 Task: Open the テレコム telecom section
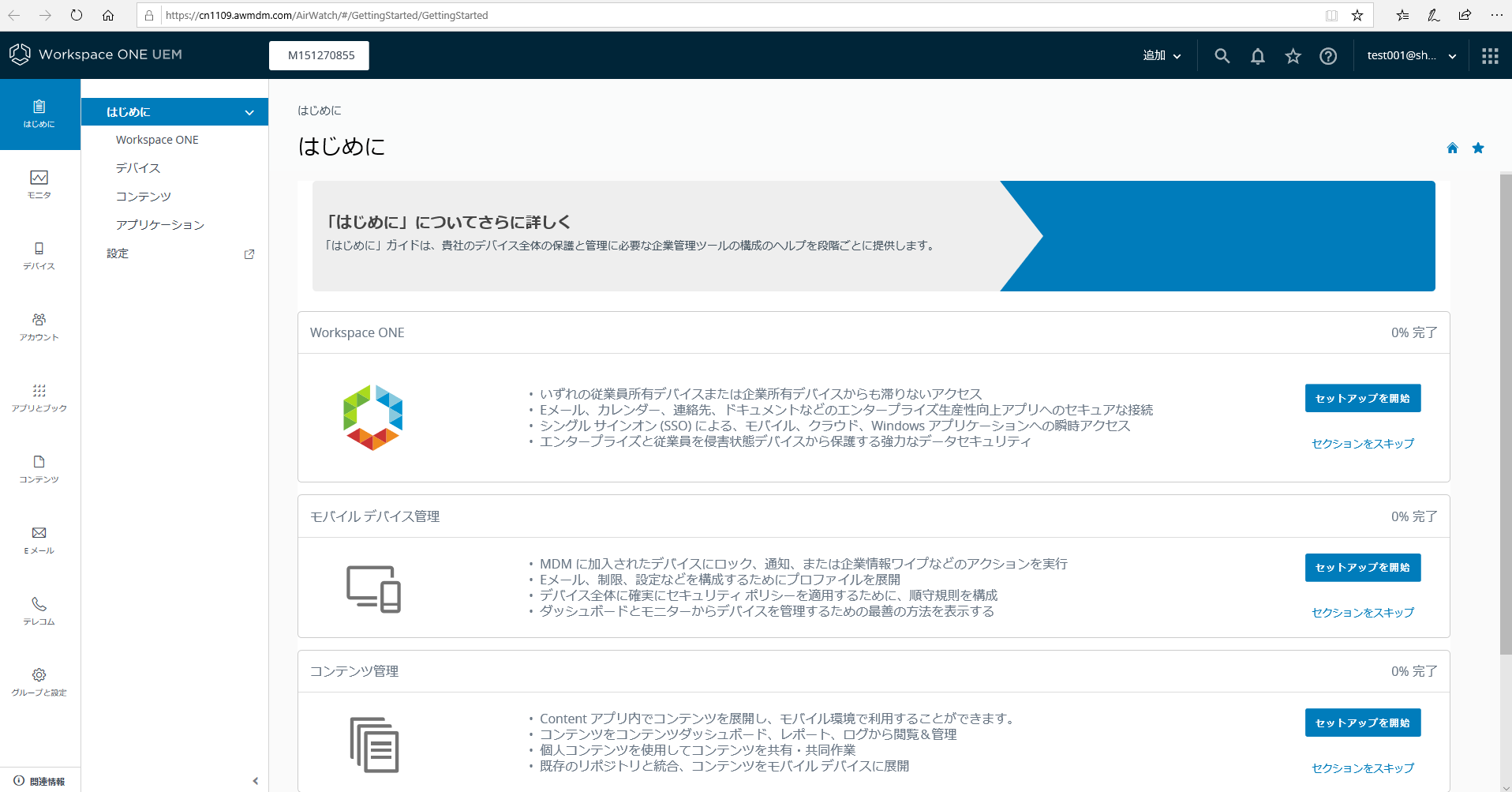[39, 611]
